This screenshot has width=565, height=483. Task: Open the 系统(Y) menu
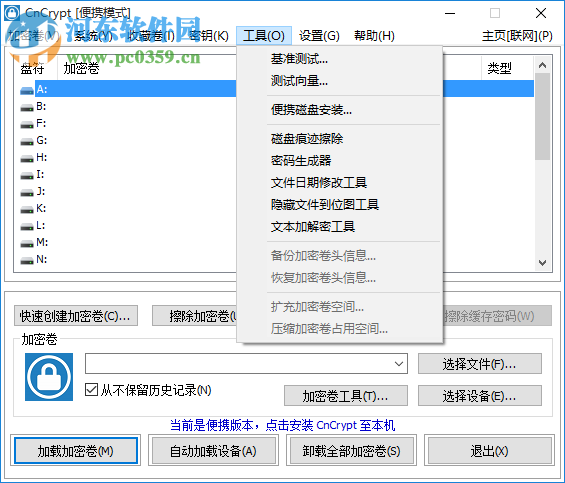(x=93, y=36)
